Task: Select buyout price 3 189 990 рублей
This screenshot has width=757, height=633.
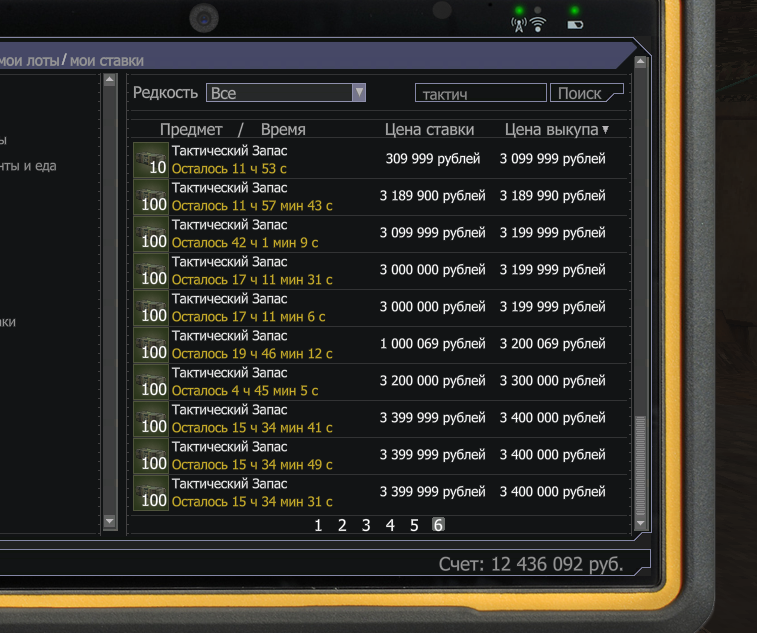Action: click(x=552, y=196)
